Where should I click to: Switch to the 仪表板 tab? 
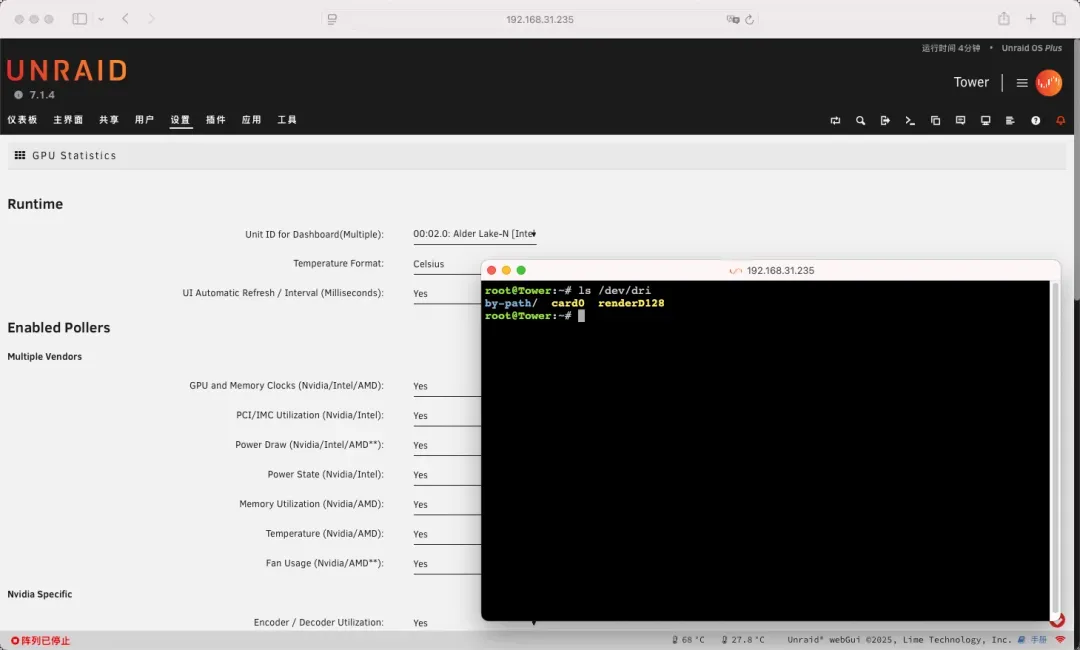(x=22, y=120)
